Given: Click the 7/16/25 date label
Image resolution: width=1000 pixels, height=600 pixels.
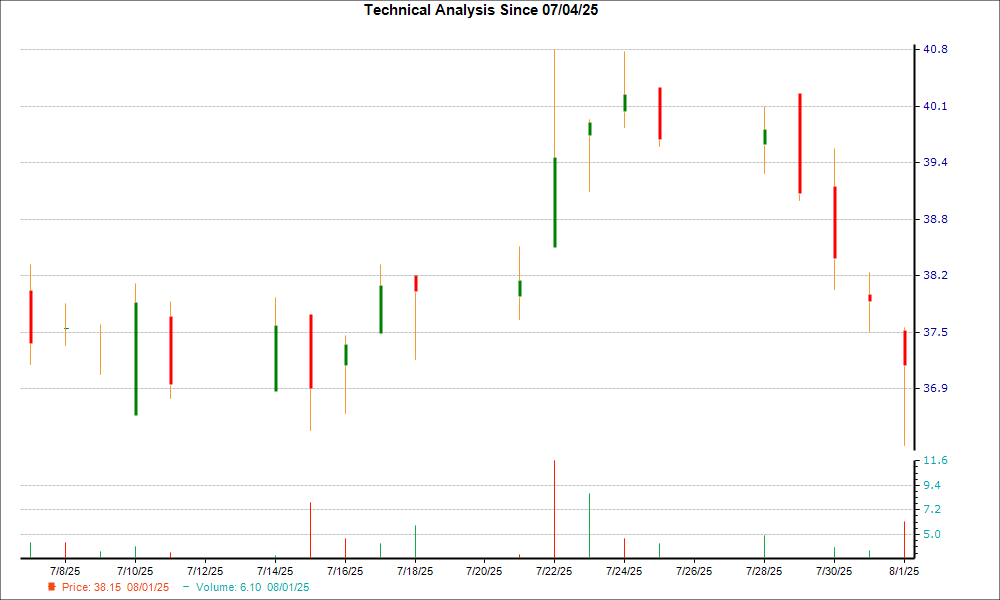Looking at the screenshot, I should [x=345, y=571].
